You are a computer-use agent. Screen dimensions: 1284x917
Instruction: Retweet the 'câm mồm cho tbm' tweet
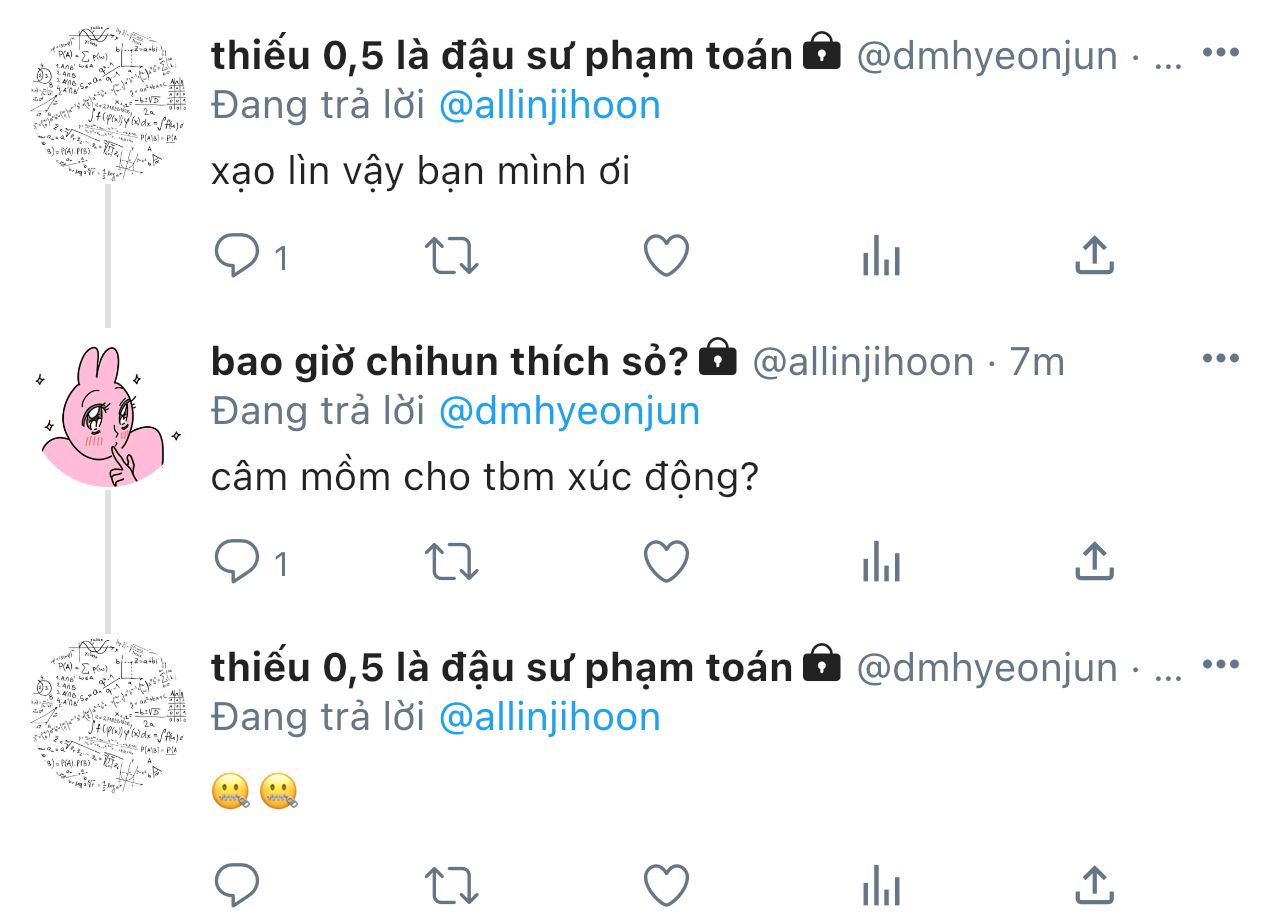point(452,562)
